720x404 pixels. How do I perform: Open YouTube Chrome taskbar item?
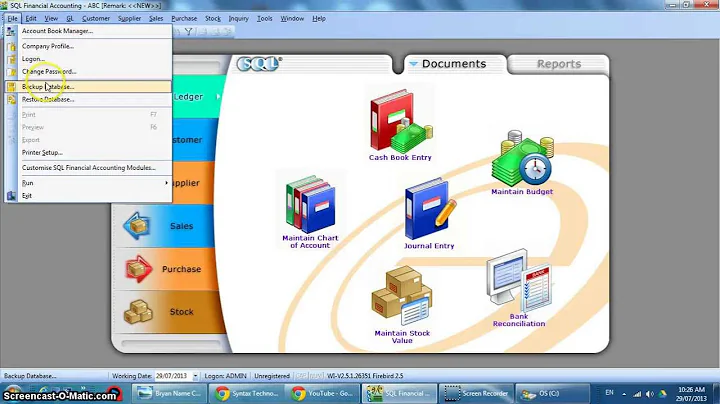tap(322, 393)
